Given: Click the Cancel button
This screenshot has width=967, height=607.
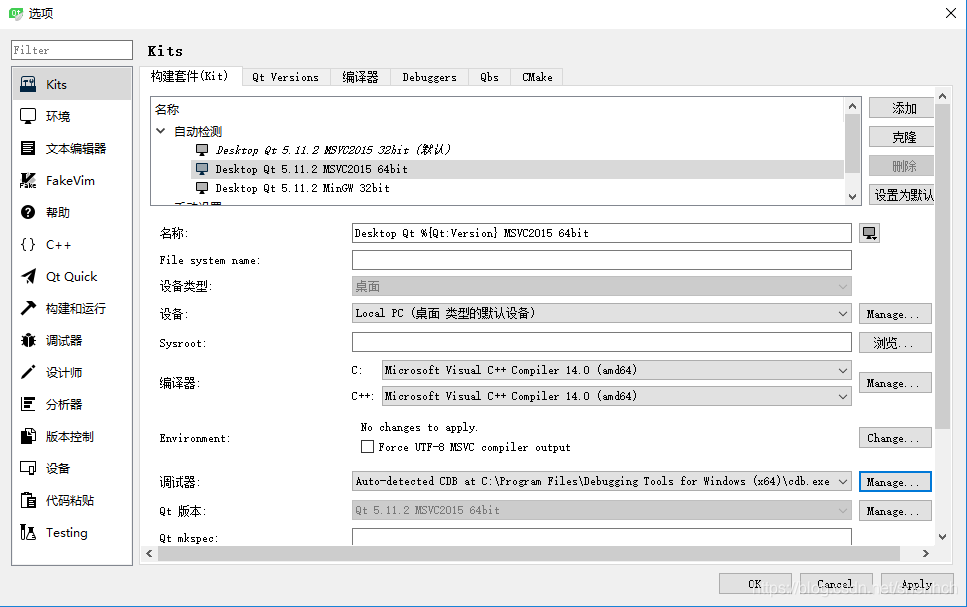Looking at the screenshot, I should [x=836, y=584].
